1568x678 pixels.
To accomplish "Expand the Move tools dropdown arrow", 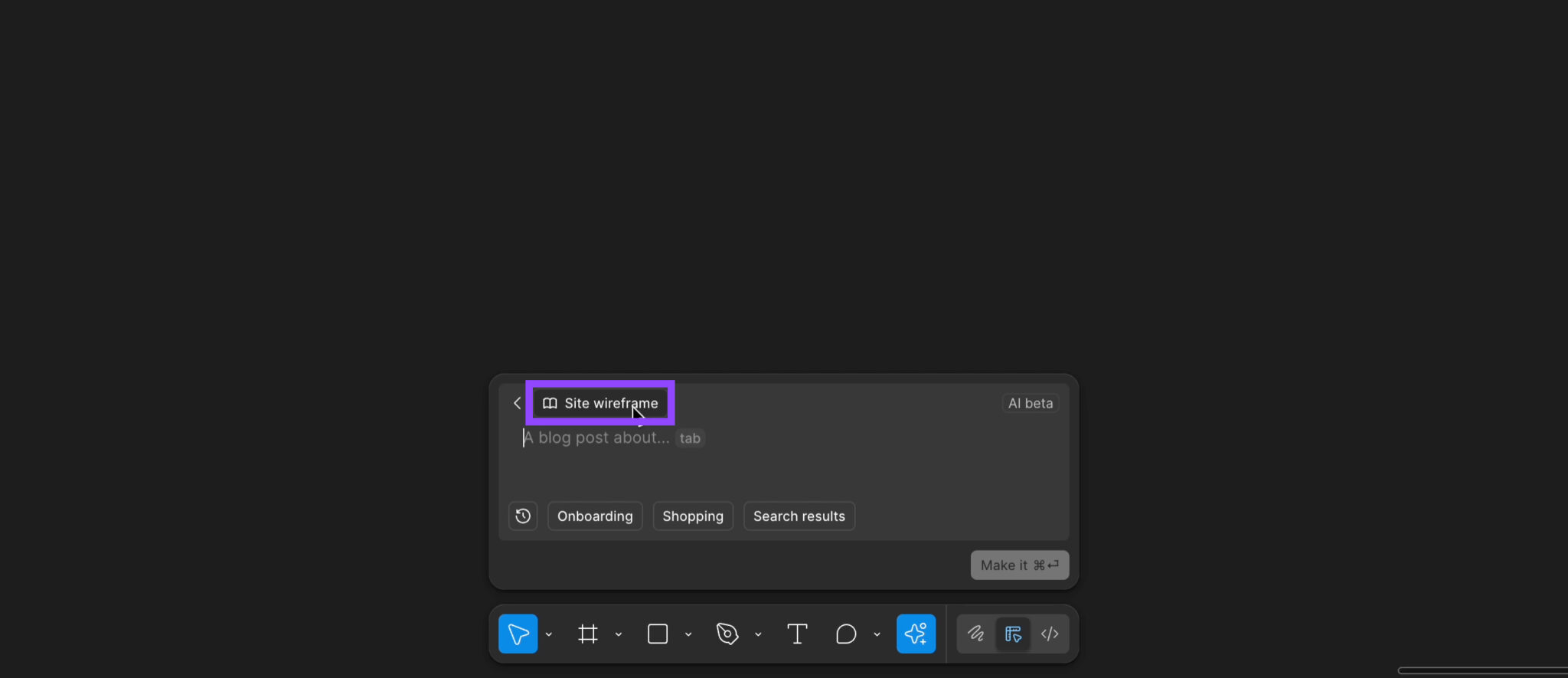I will click(549, 634).
